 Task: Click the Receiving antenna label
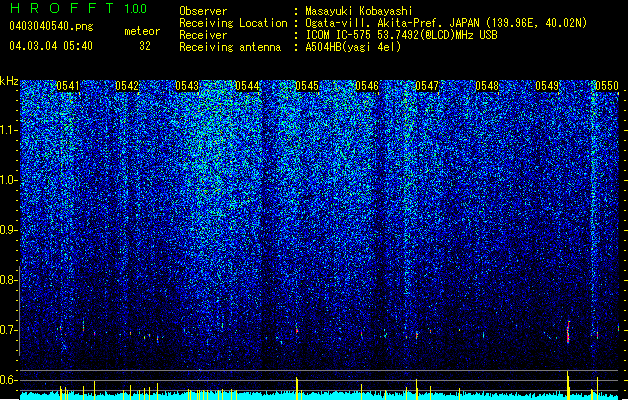point(230,47)
